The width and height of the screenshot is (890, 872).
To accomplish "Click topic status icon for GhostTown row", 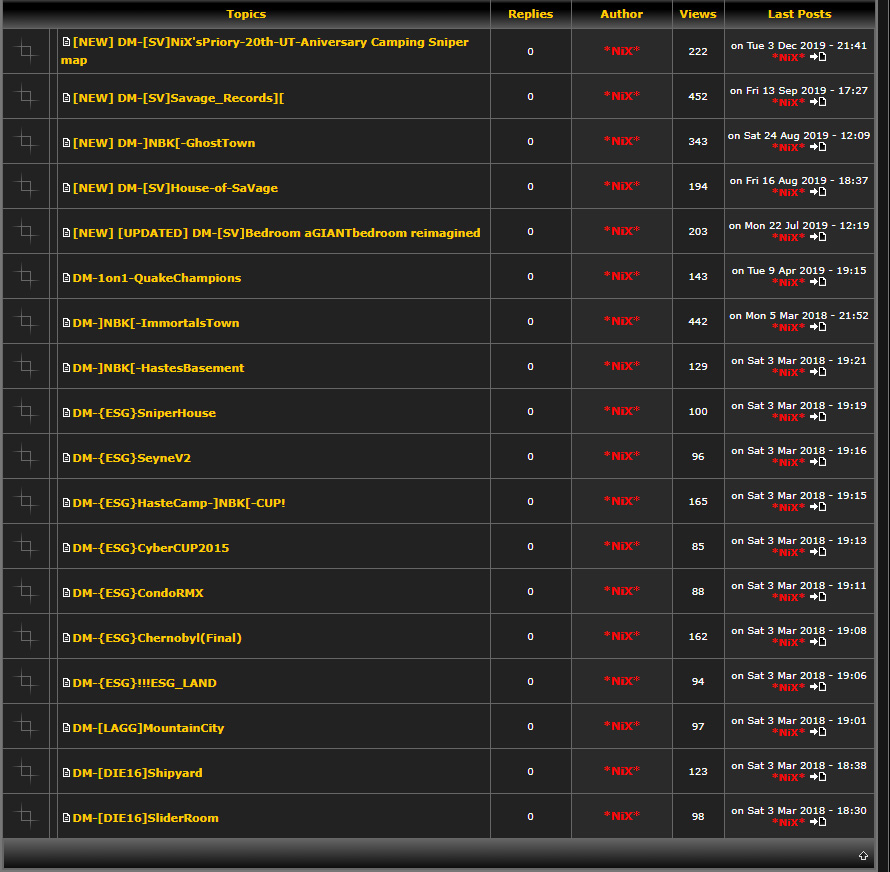I will point(26,141).
